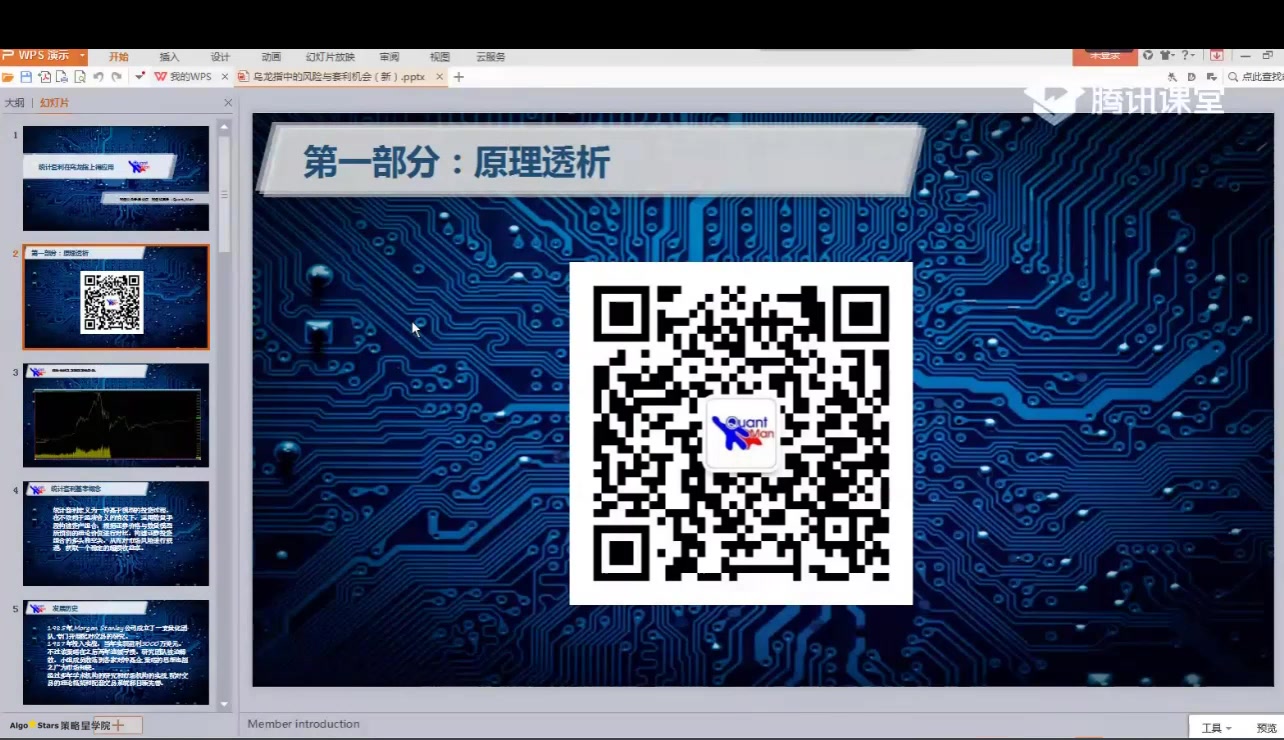This screenshot has height=740, width=1284.
Task: Close the outline/slides side panel
Action: coord(228,103)
